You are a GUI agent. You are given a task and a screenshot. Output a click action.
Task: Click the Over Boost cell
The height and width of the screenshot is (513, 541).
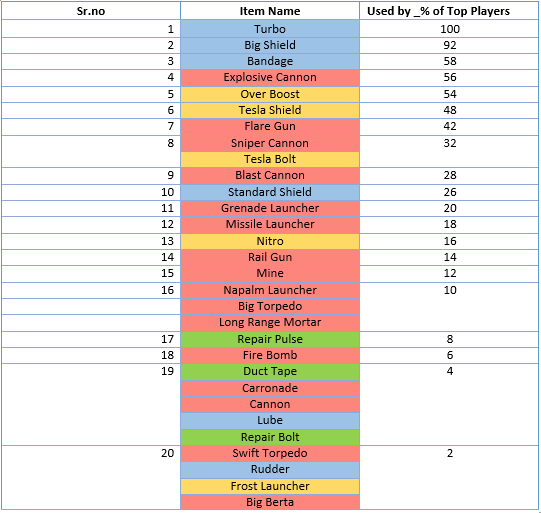270,94
